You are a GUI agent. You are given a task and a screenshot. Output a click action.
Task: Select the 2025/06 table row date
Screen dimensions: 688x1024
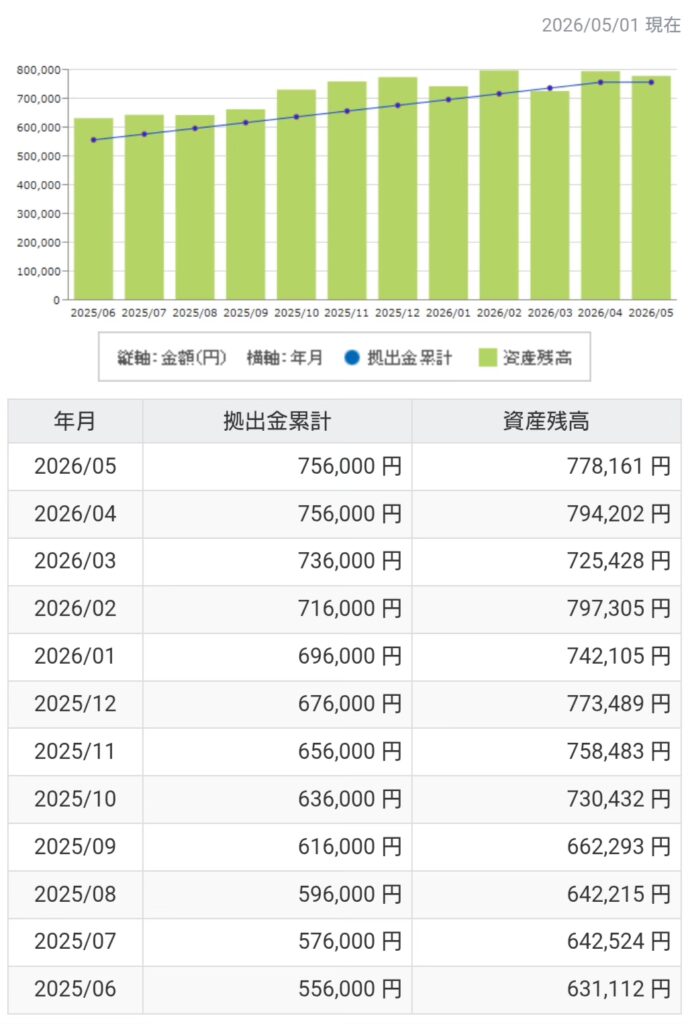point(75,989)
